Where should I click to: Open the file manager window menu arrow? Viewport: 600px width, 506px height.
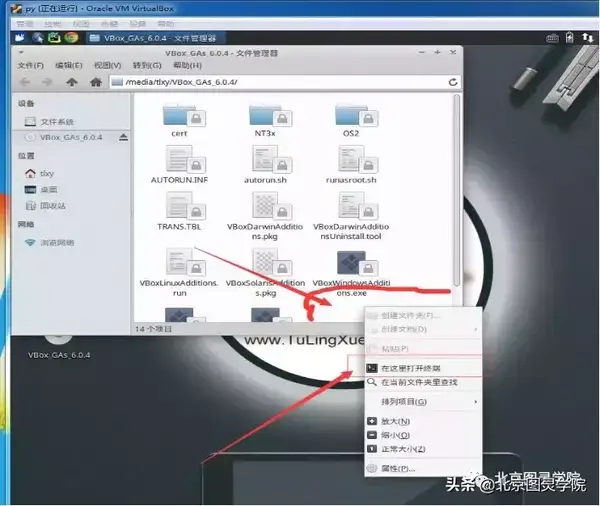[21, 52]
